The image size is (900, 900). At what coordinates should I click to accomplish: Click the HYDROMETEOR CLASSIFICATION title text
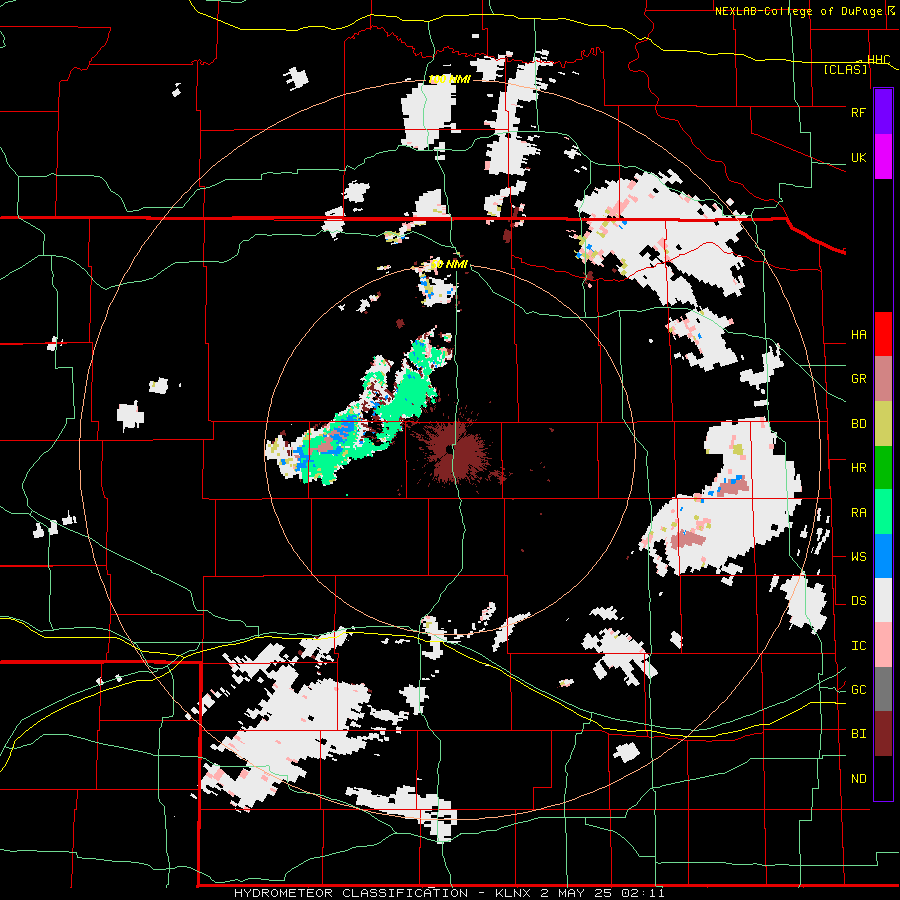[351, 893]
